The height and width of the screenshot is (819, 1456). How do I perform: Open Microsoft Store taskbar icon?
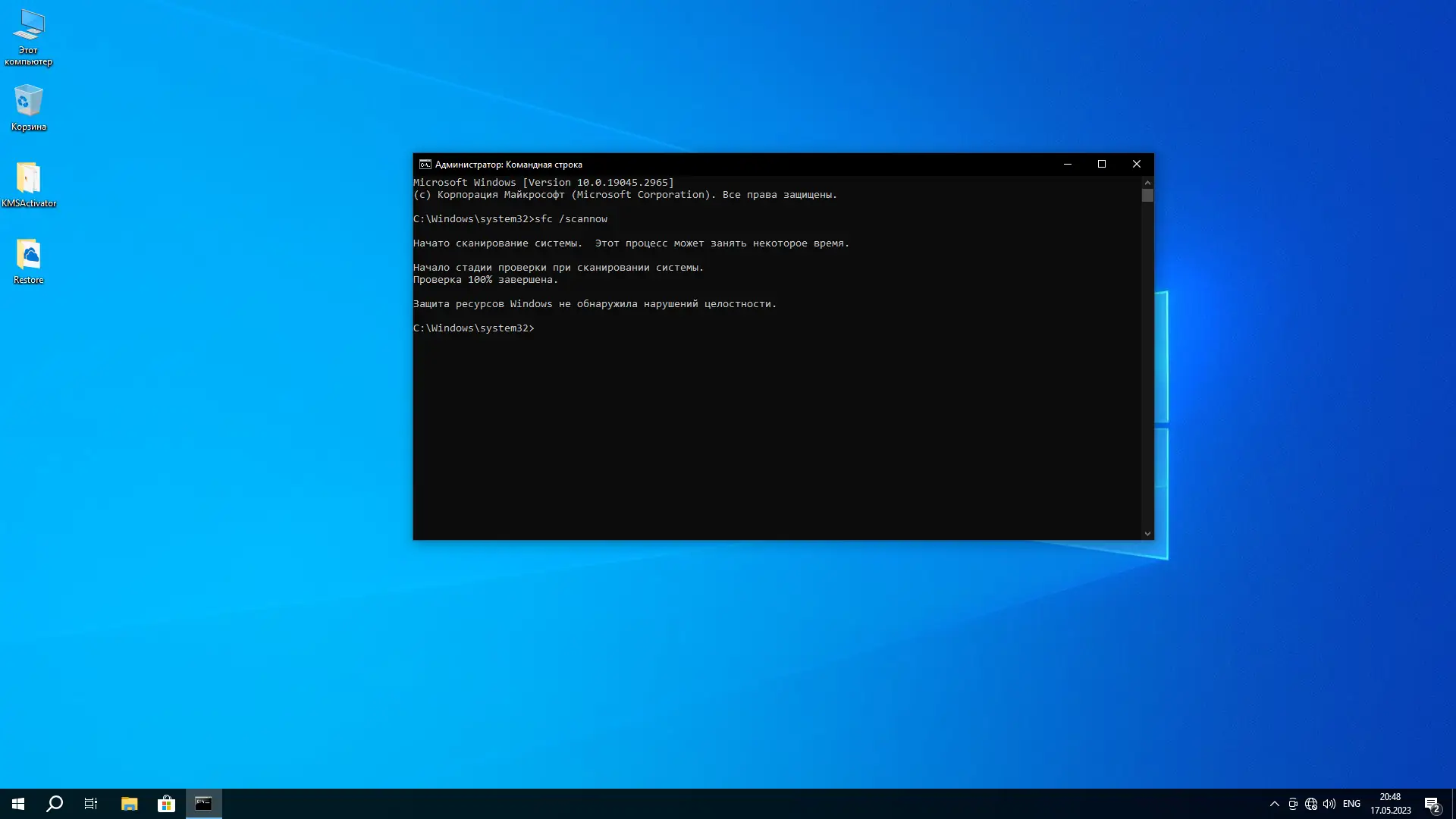(x=166, y=804)
